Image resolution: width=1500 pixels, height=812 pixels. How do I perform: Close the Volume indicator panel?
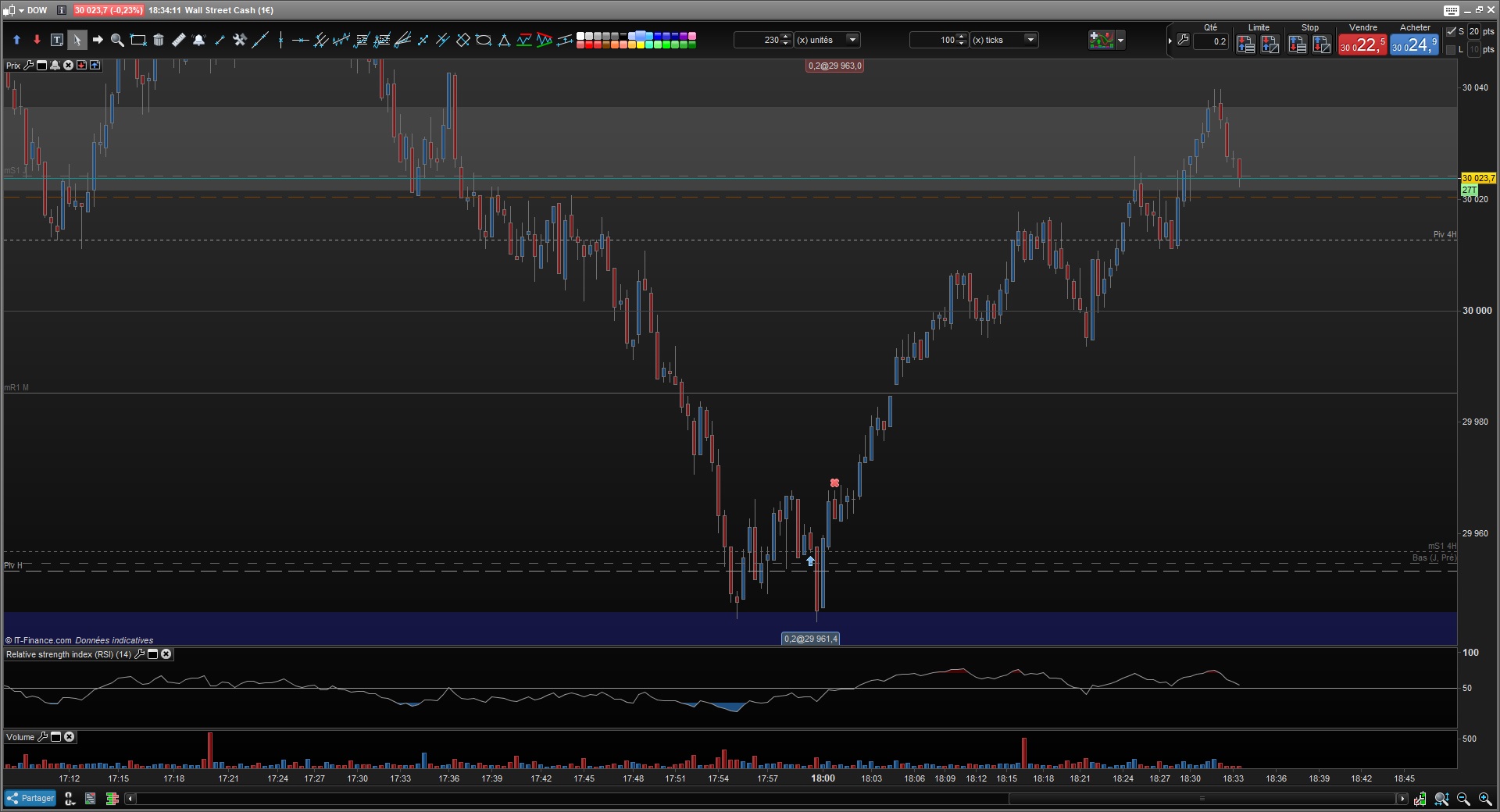pyautogui.click(x=70, y=737)
